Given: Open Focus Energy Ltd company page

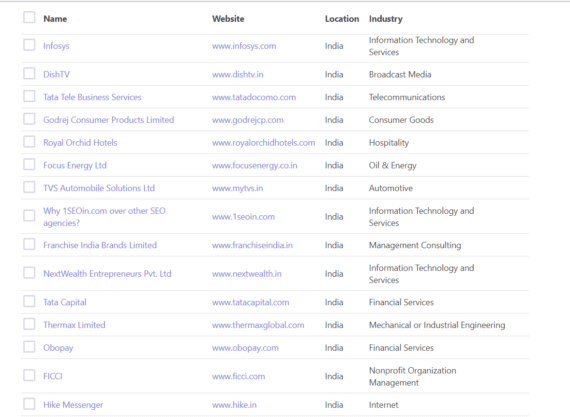Looking at the screenshot, I should 75,166.
